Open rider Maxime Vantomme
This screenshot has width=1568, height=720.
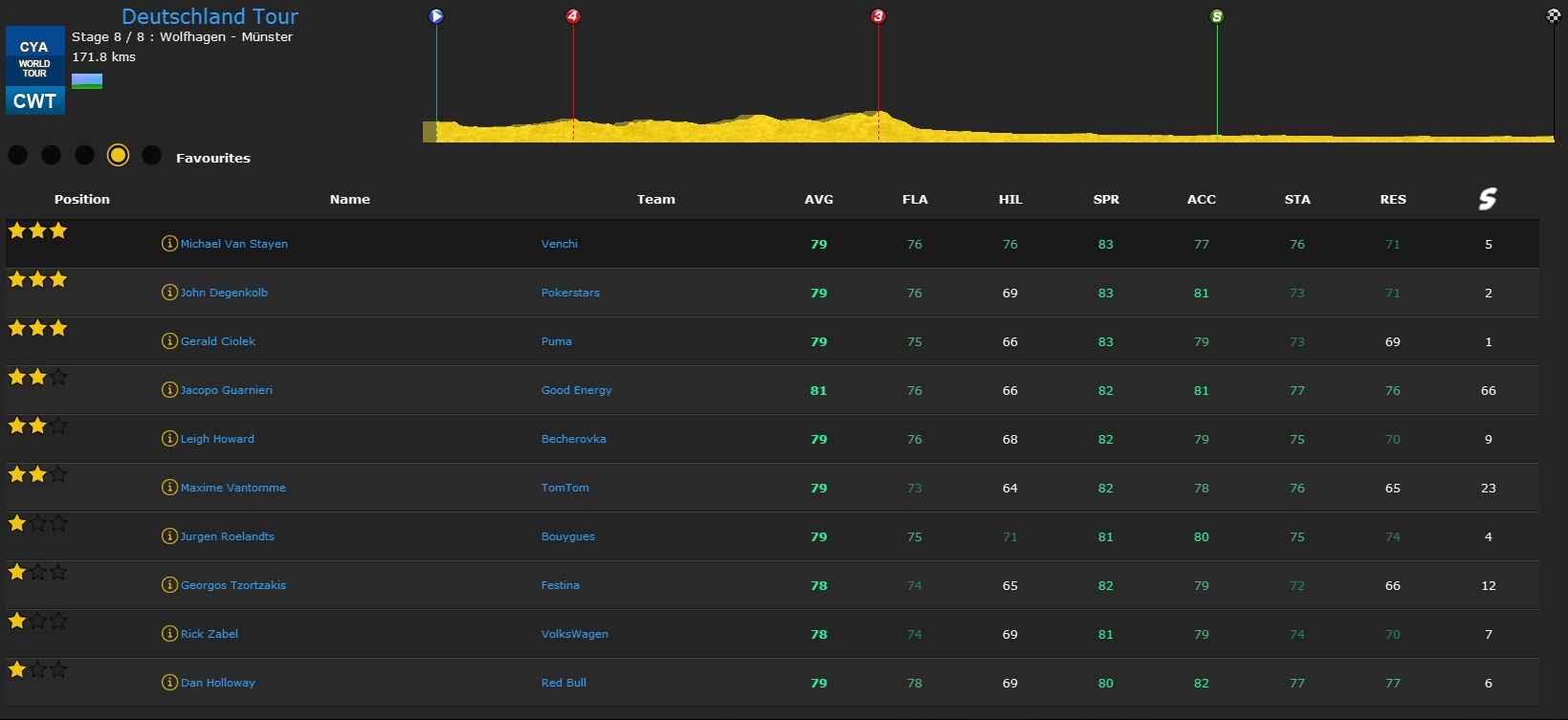(233, 488)
